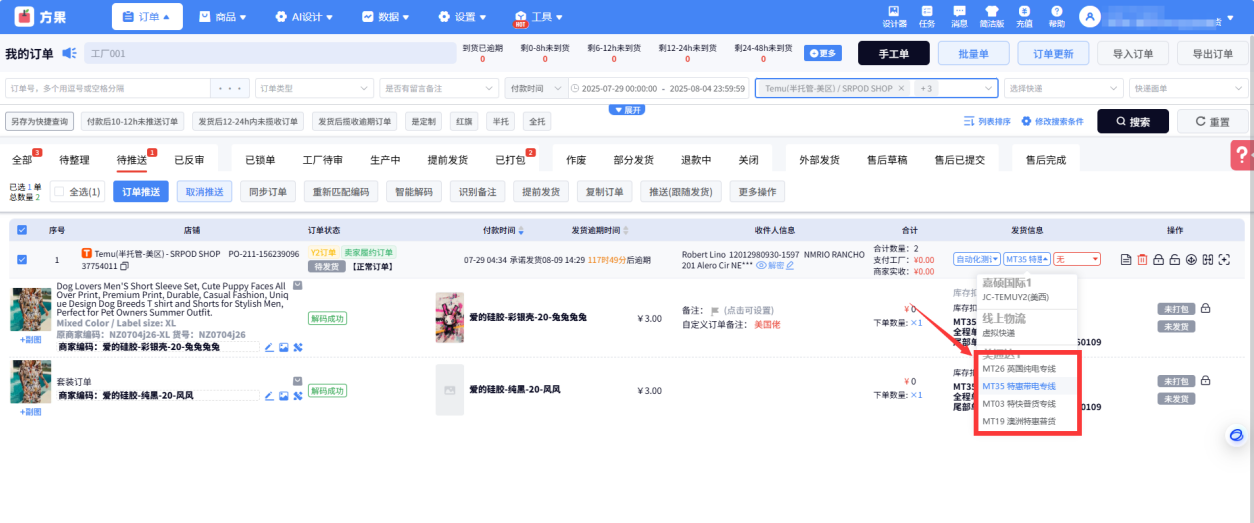Select MT26 英国纯电专线 from shipping list
This screenshot has height=523, width=1254.
(1019, 369)
